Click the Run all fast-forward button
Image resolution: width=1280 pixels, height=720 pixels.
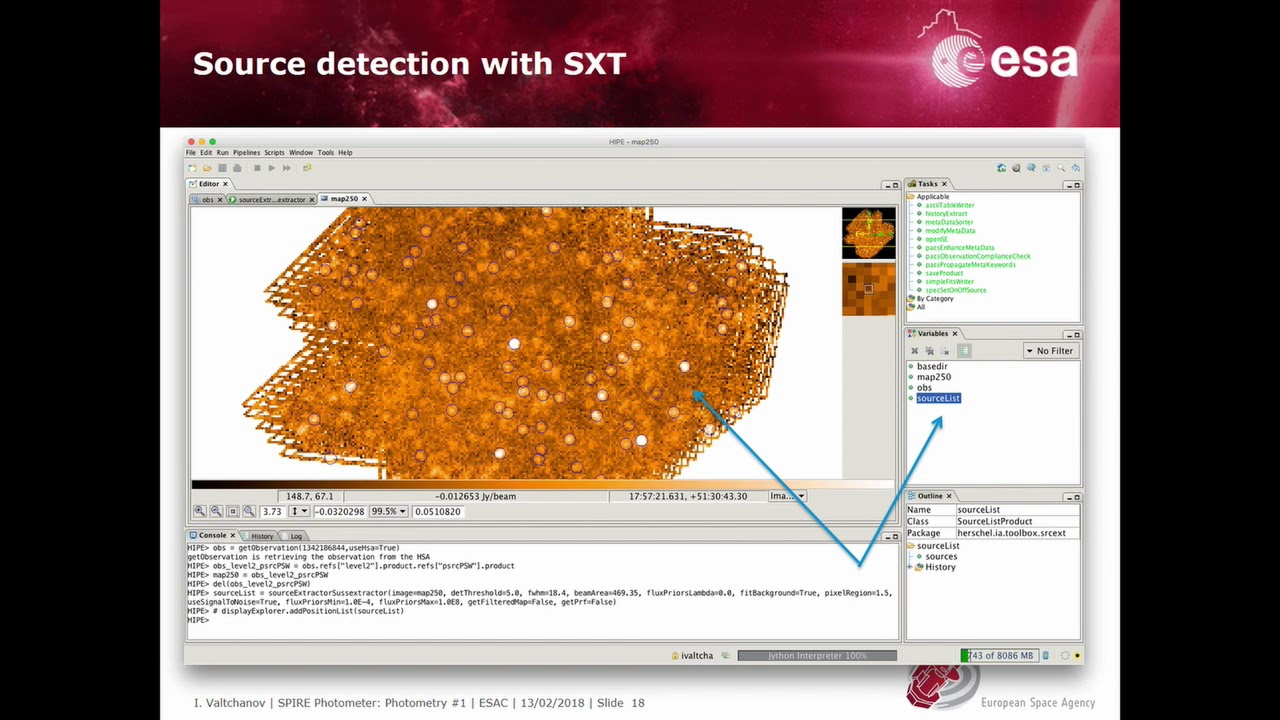286,168
